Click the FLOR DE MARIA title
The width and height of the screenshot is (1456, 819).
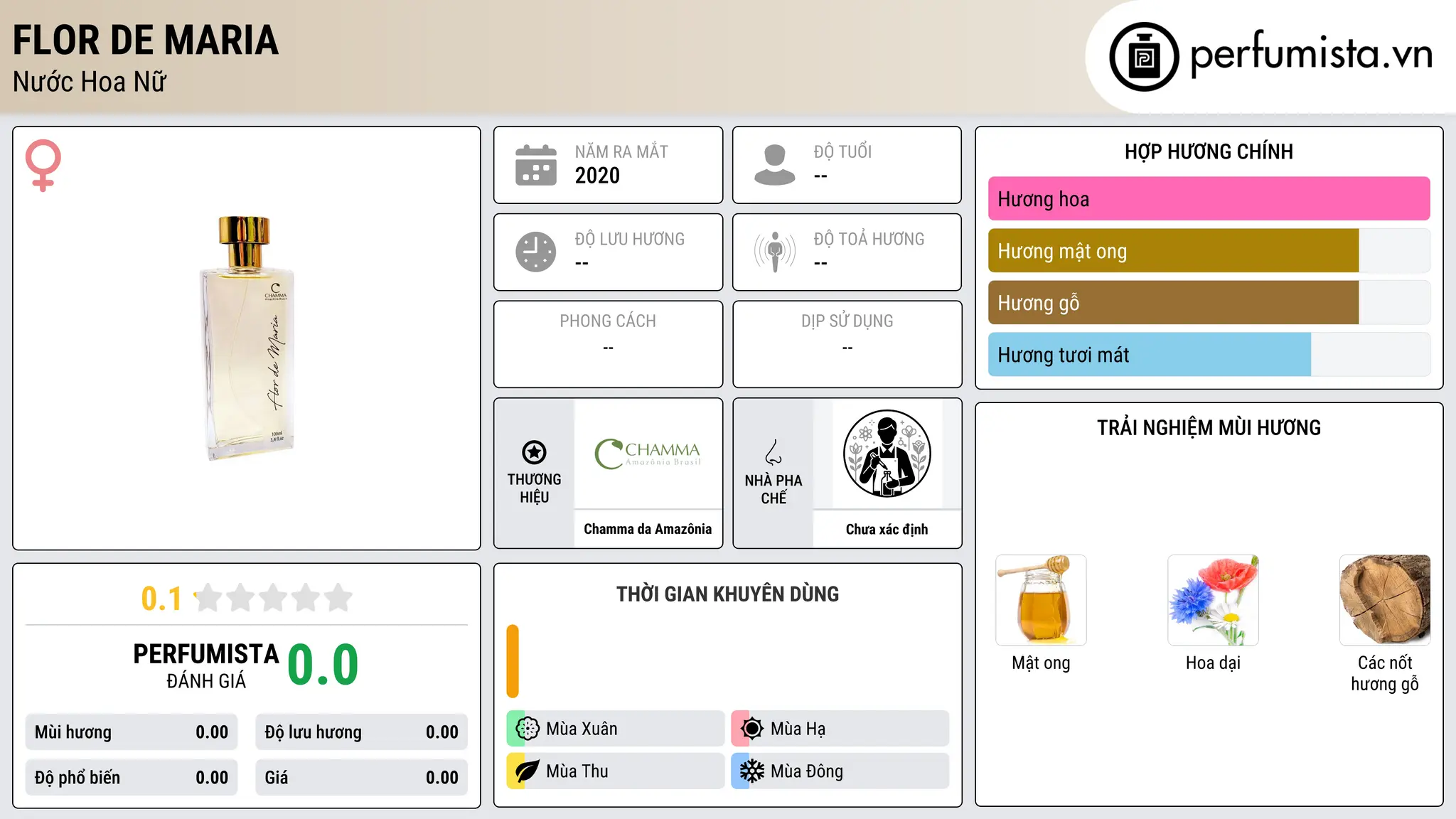point(146,40)
